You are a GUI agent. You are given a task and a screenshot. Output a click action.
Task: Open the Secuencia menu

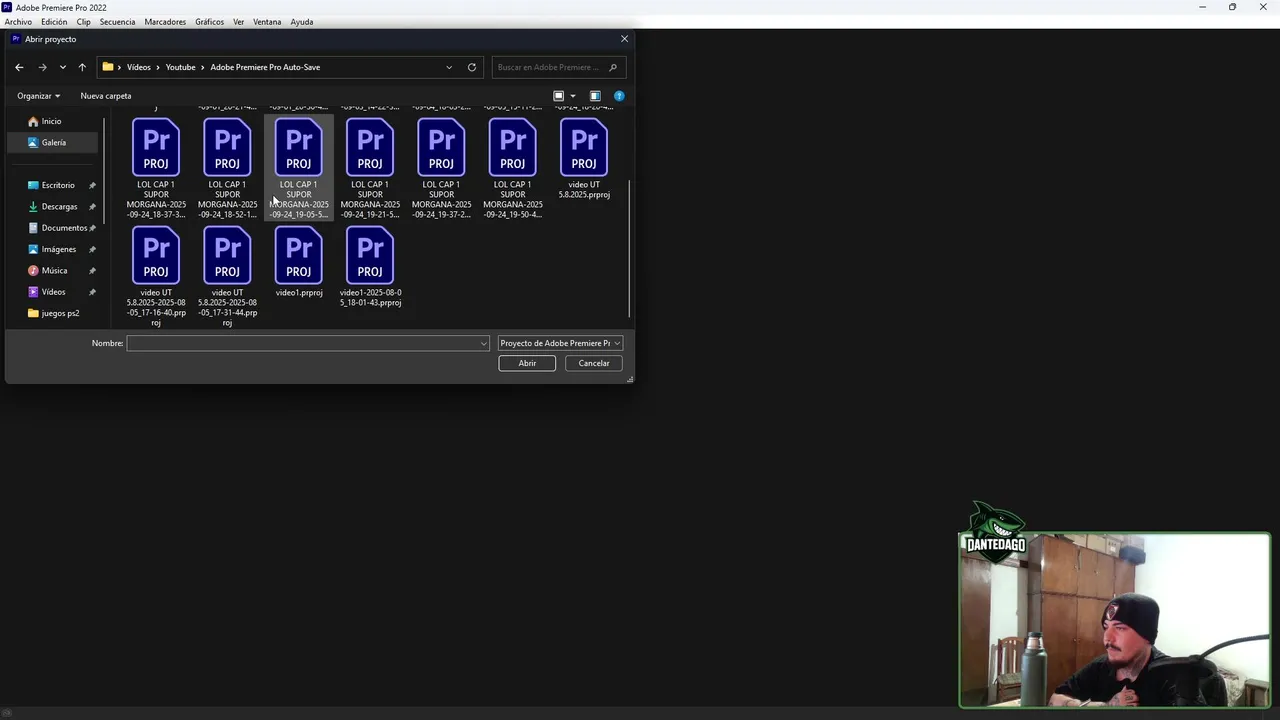(x=117, y=22)
